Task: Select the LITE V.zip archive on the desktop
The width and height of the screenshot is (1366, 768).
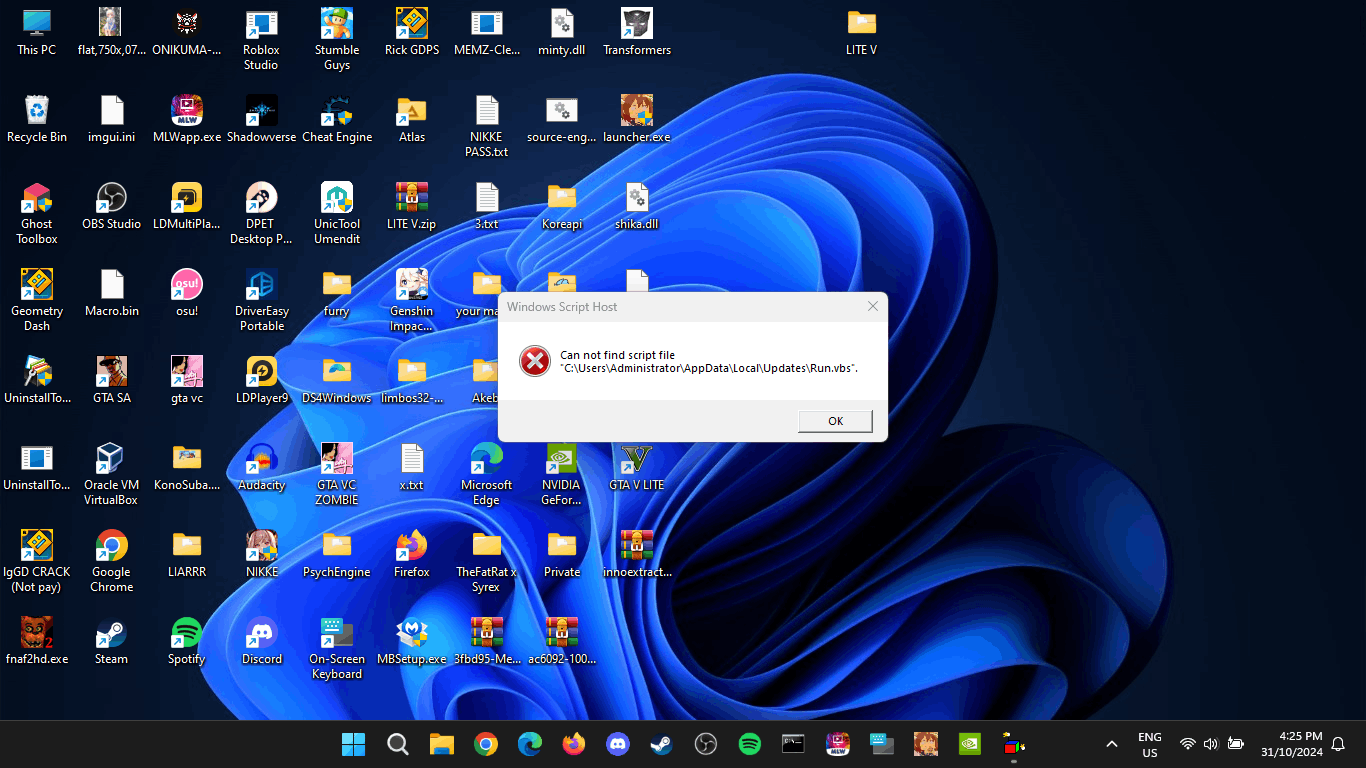Action: 412,207
